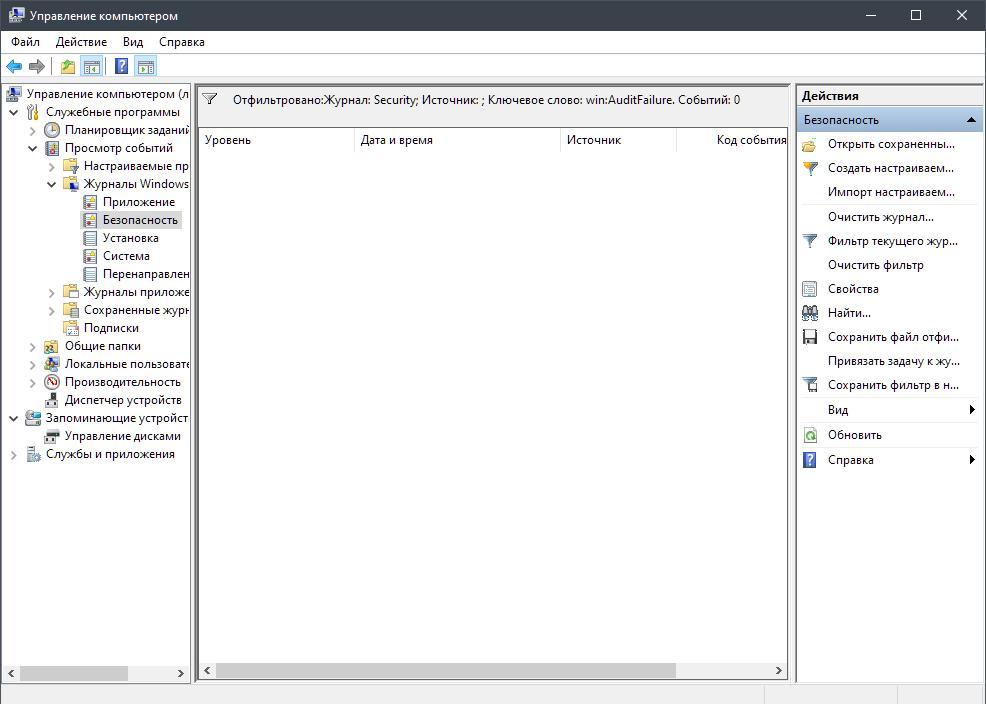Viewport: 986px width, 704px height.
Task: Click the blue Help toolbar icon
Action: click(122, 66)
